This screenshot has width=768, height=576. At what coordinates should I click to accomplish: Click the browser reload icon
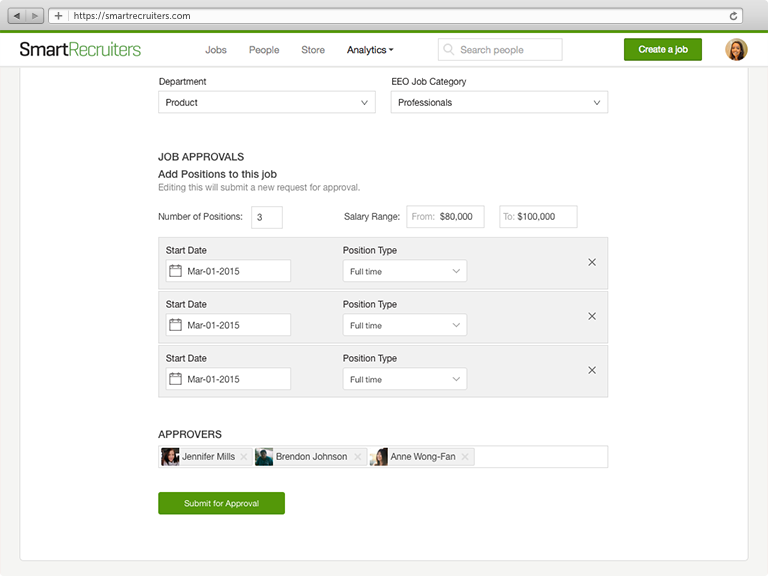pyautogui.click(x=733, y=16)
